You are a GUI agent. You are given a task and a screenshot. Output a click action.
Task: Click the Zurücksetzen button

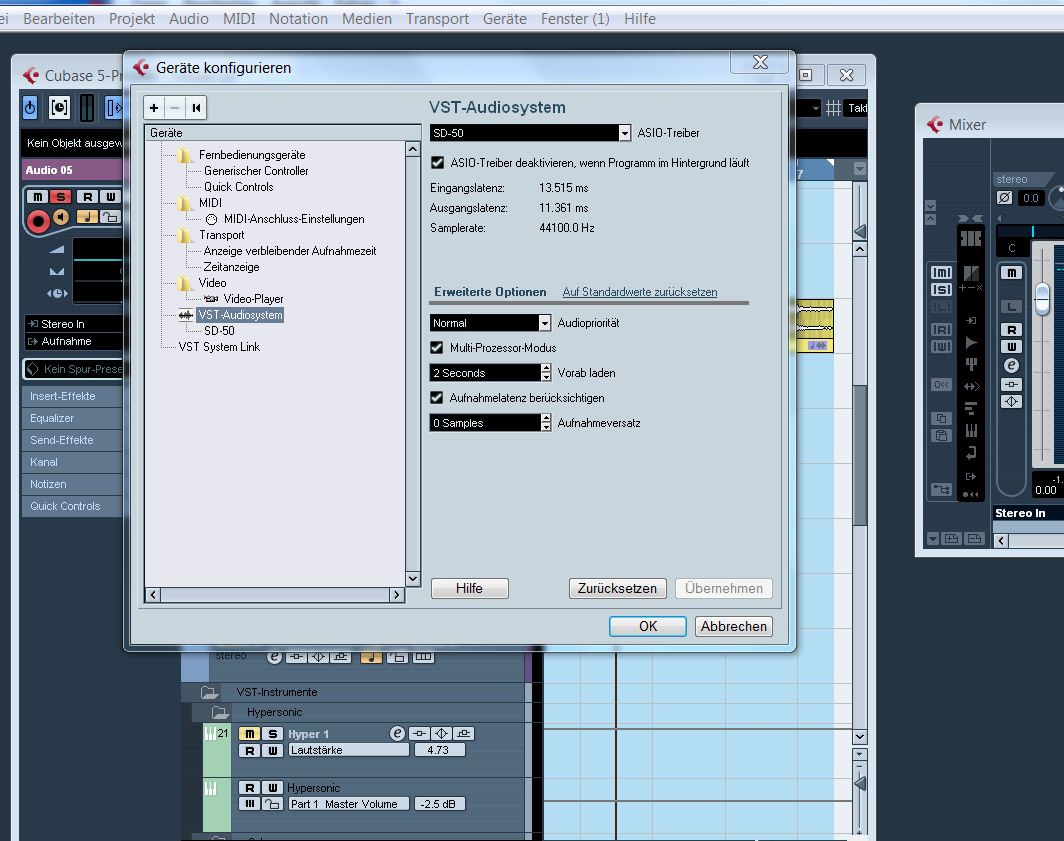618,588
